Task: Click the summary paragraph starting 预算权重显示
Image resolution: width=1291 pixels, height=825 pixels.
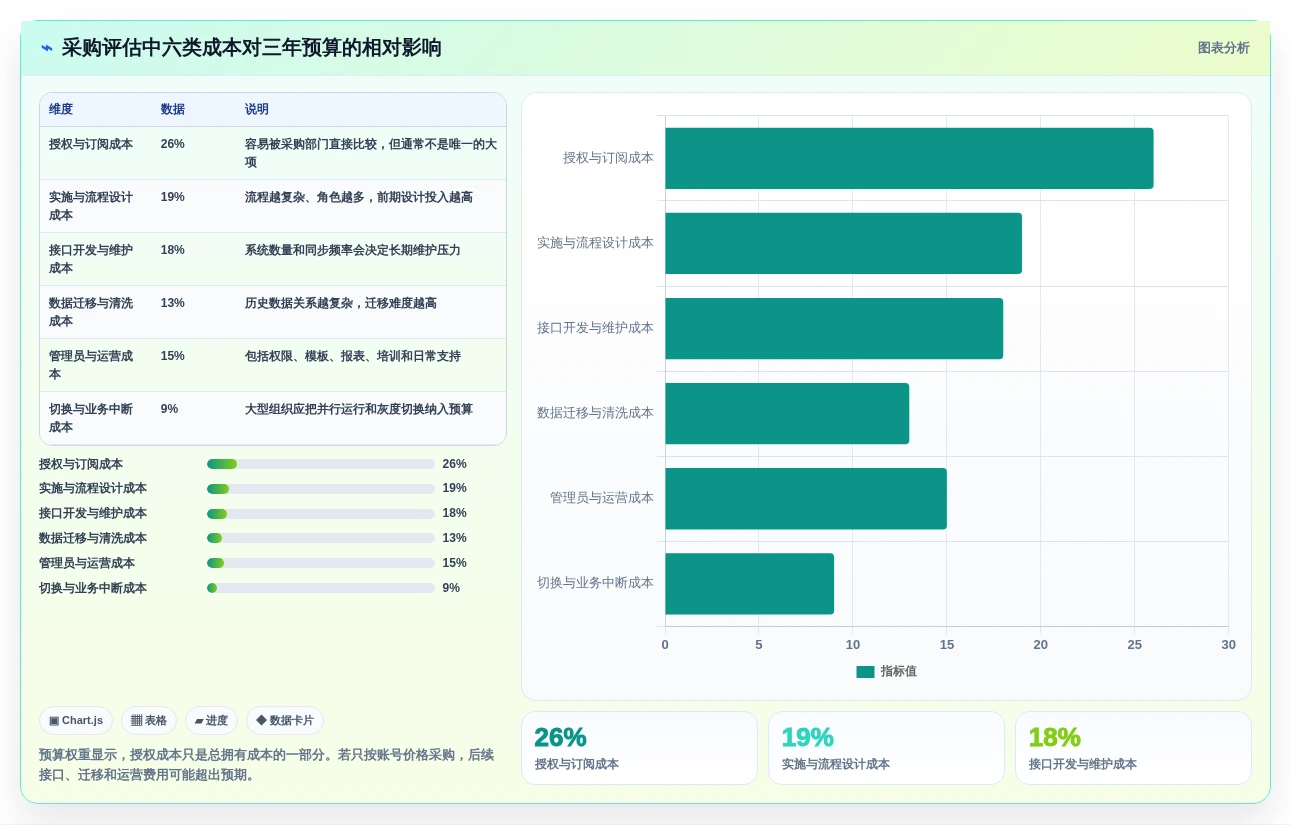Action: [267, 765]
